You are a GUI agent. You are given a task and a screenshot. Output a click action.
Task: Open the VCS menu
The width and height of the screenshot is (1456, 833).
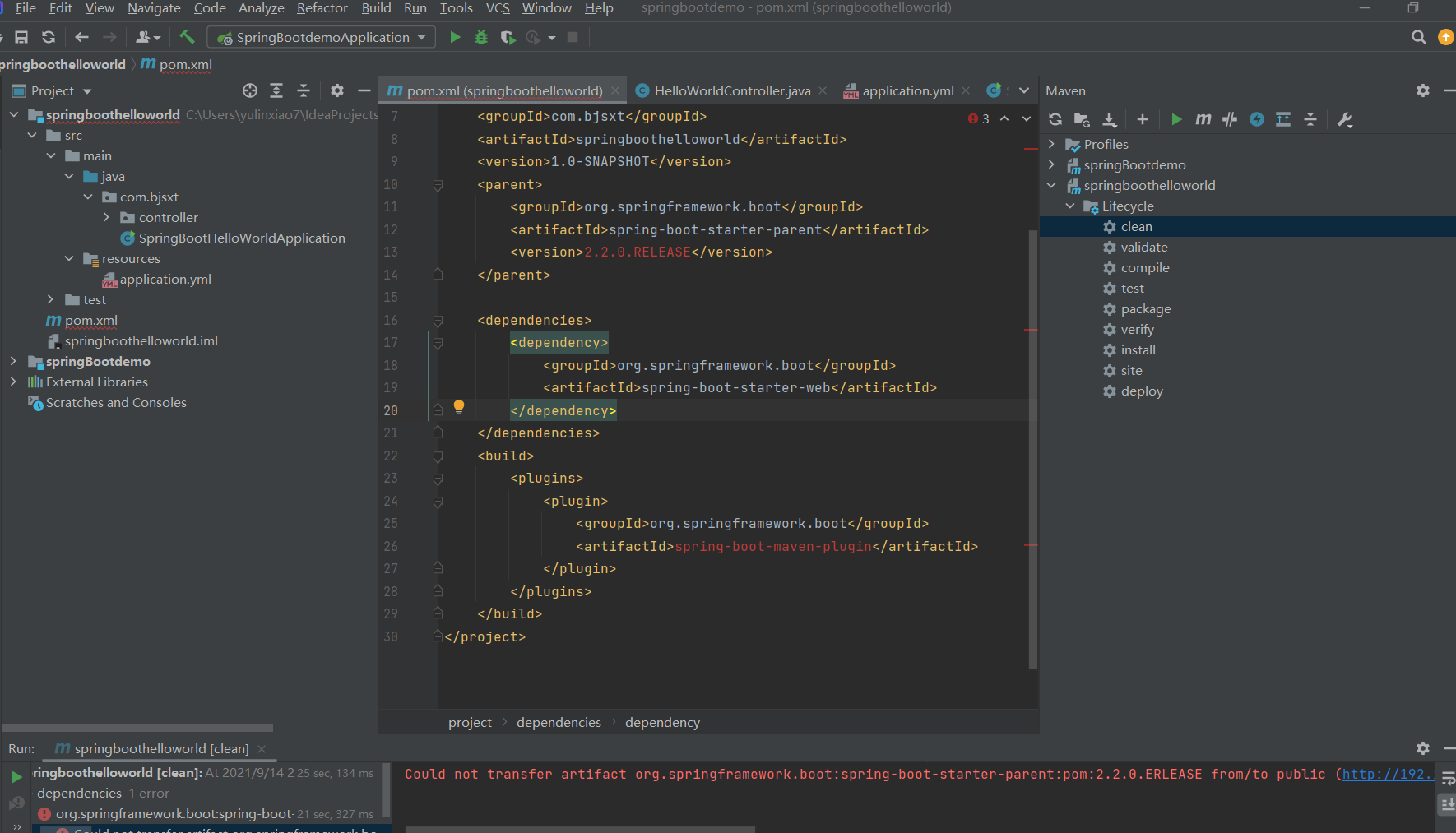click(498, 8)
